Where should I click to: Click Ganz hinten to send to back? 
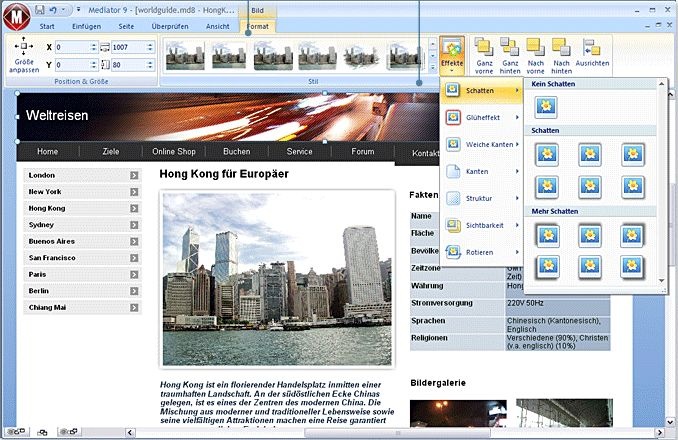click(x=510, y=55)
